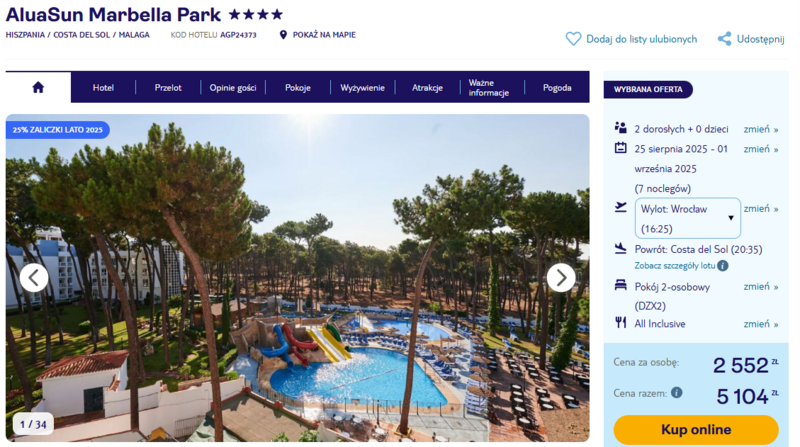The height and width of the screenshot is (447, 800).
Task: Open the home tab icon
Action: pos(38,87)
